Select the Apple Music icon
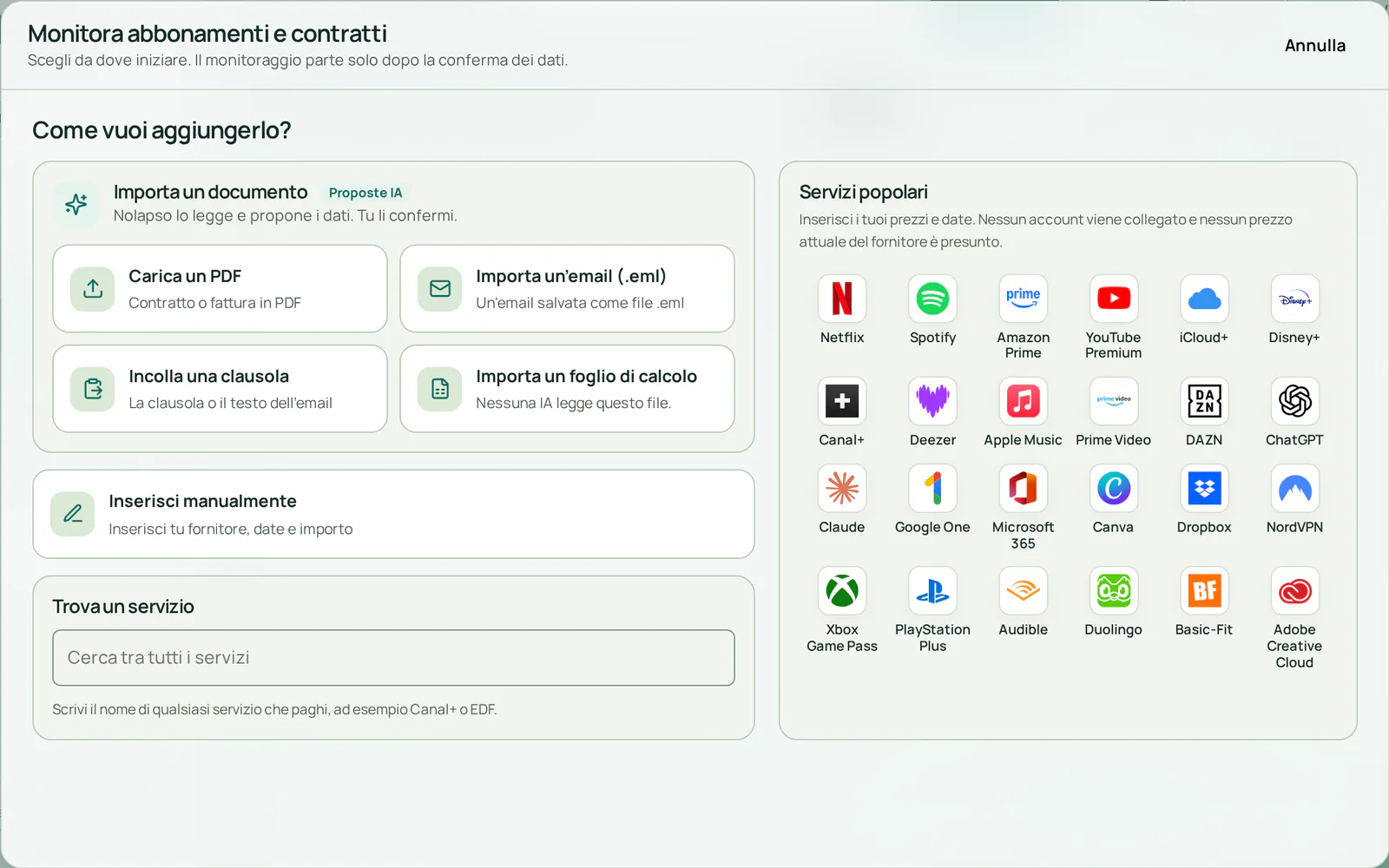The width and height of the screenshot is (1389, 868). click(1023, 401)
